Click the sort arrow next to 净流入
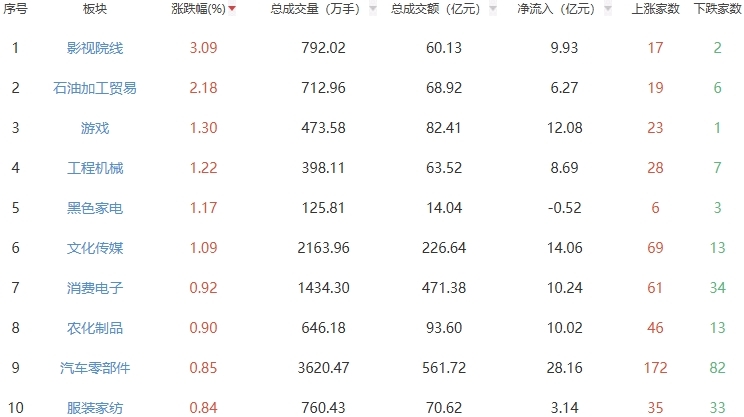The width and height of the screenshot is (744, 417). click(607, 9)
